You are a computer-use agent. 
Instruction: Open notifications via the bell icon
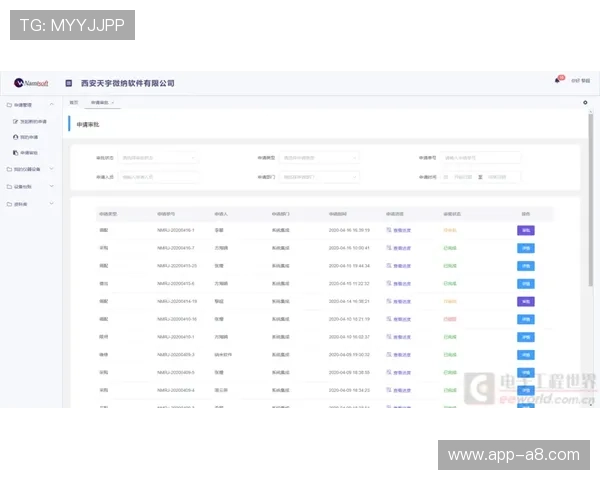pos(557,80)
